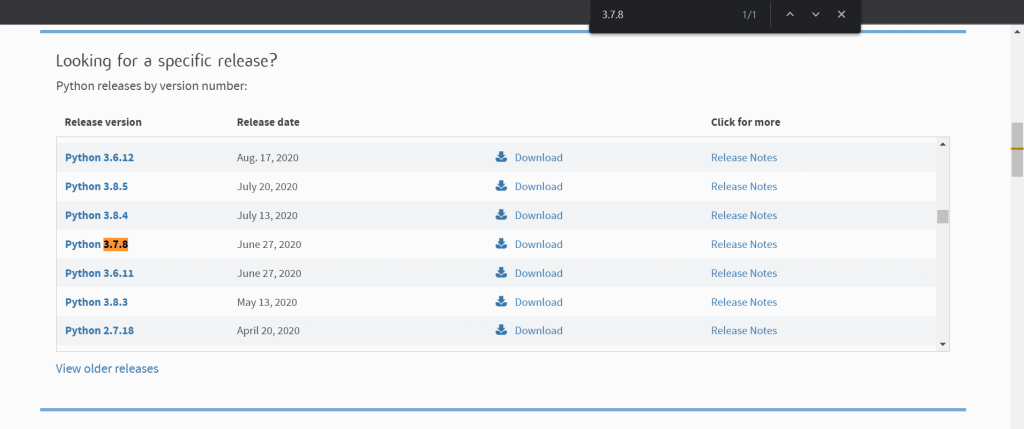
Task: Click the Release version column header
Action: coord(103,122)
